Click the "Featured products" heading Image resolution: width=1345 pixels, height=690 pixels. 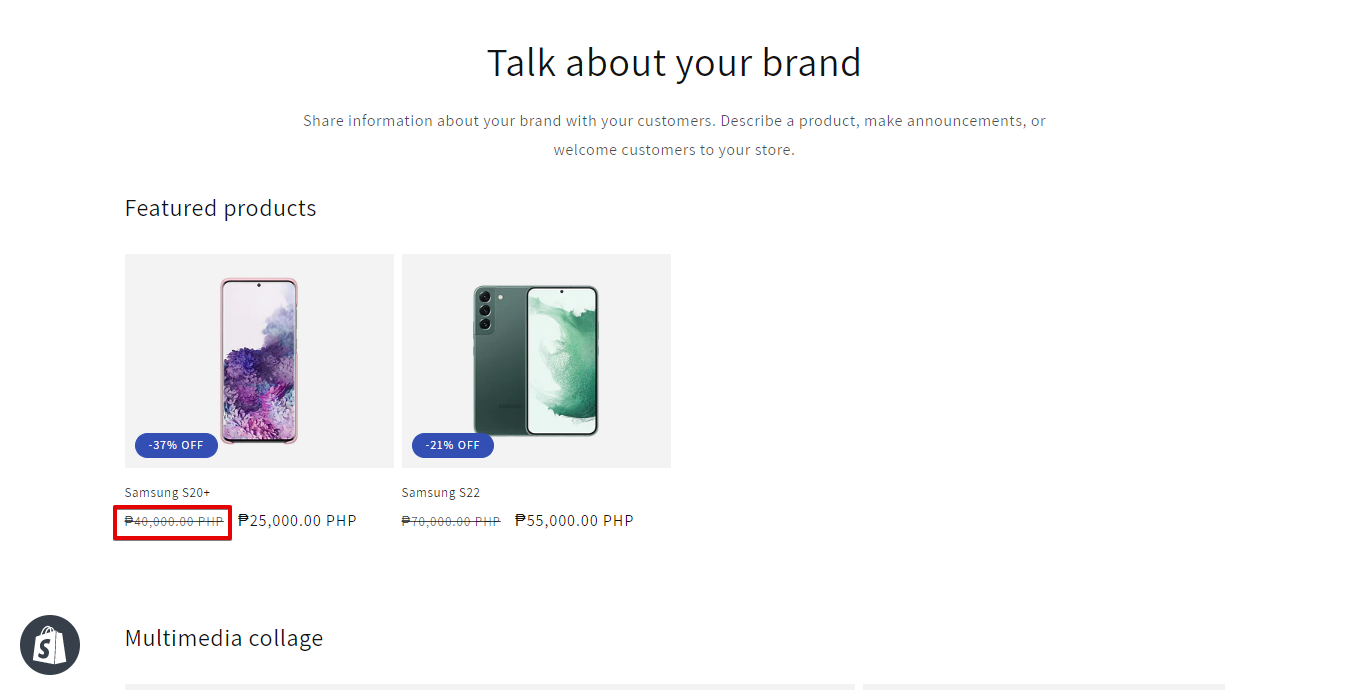(220, 208)
